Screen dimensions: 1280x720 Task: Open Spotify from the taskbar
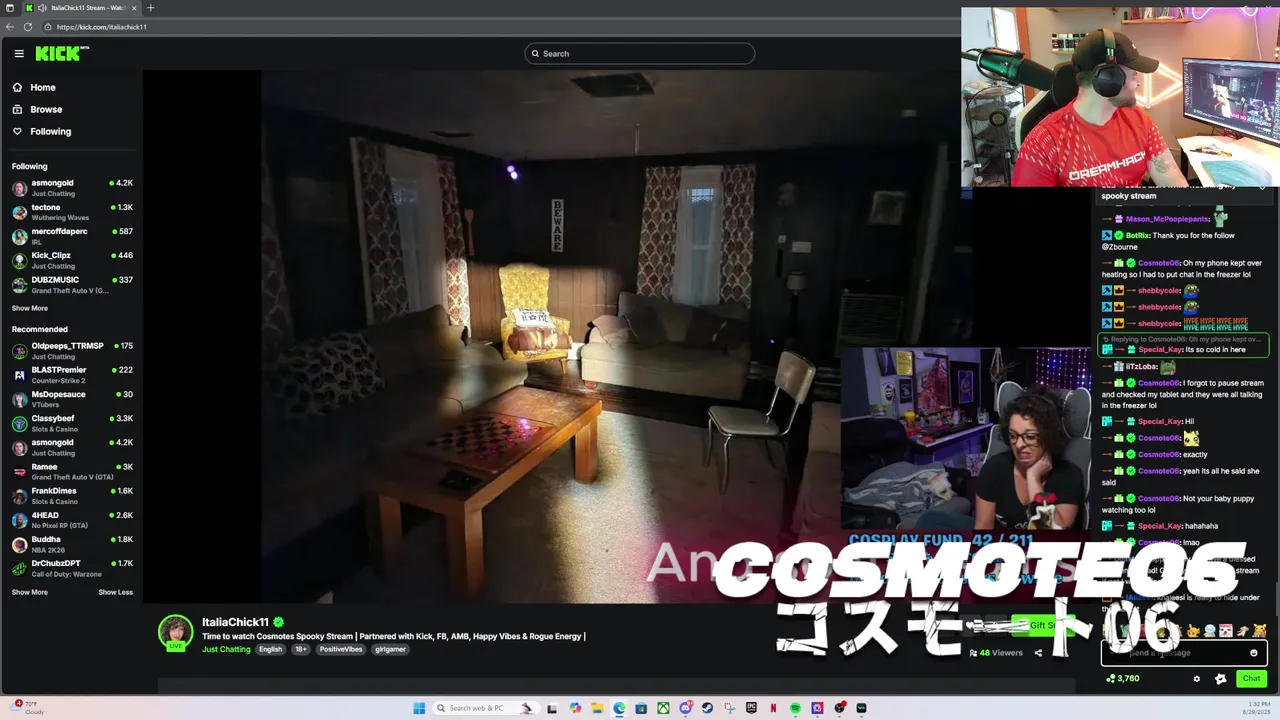click(795, 708)
